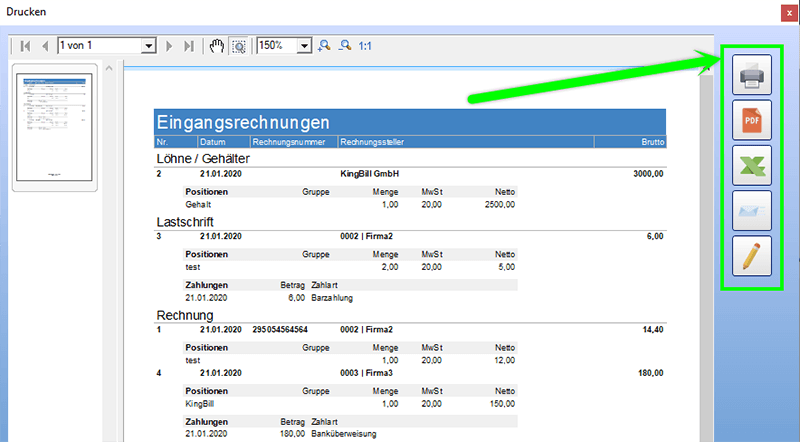The image size is (800, 442).
Task: Click the 'Rechnung' group heading
Action: [185, 315]
